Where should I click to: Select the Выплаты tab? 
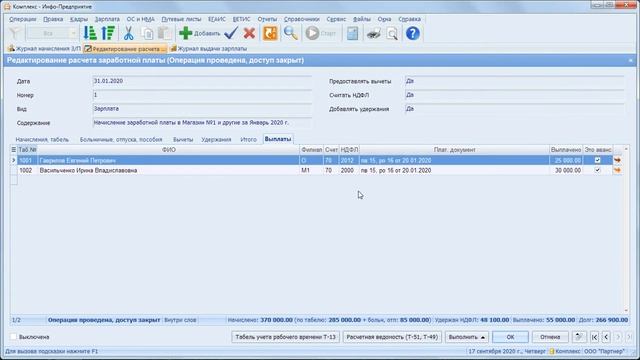(278, 139)
